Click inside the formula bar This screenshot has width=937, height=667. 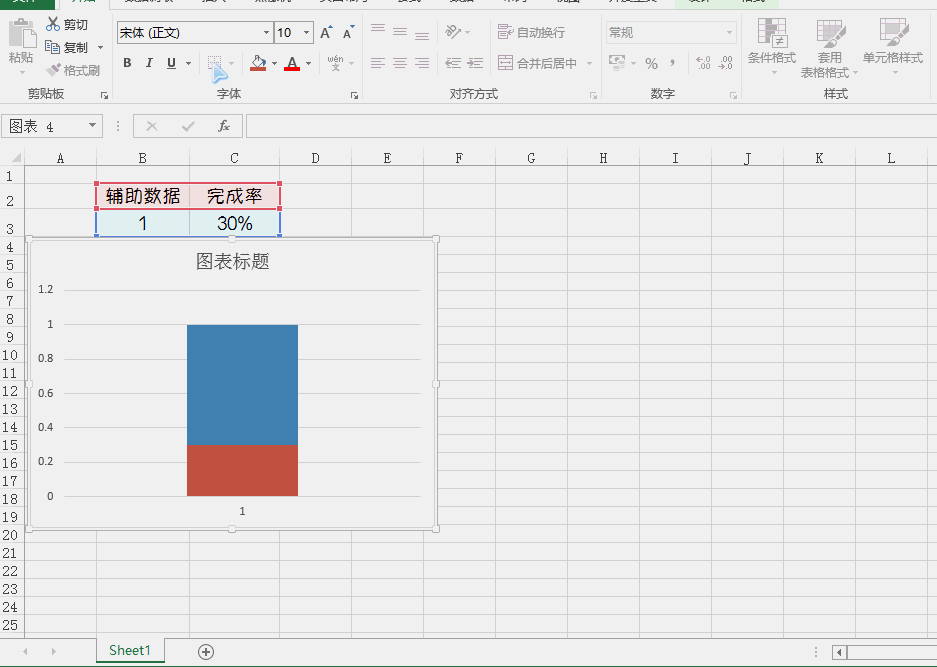click(x=592, y=126)
